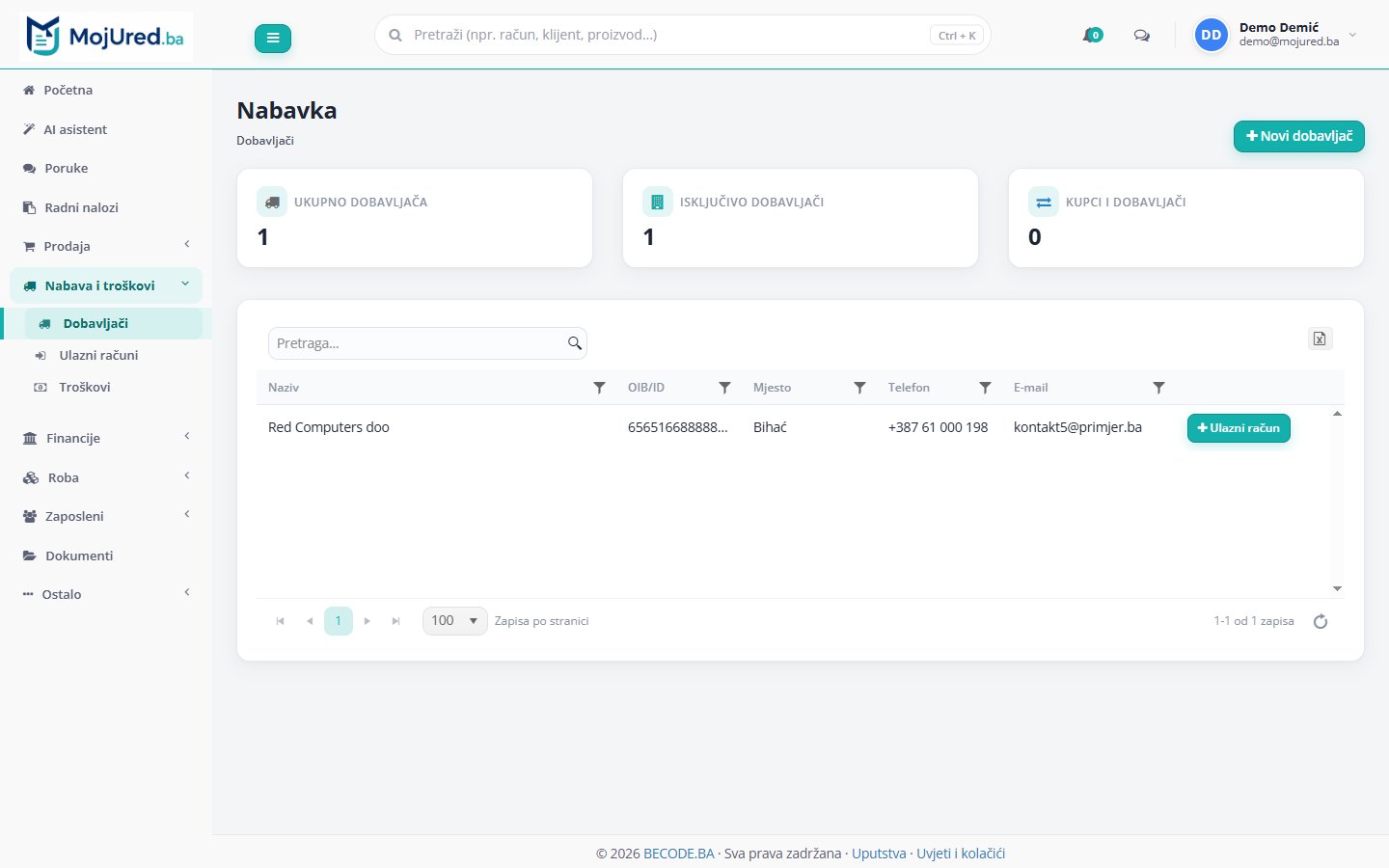Image resolution: width=1389 pixels, height=868 pixels.
Task: Select Ulazni računi submenu item
Action: pos(112,355)
